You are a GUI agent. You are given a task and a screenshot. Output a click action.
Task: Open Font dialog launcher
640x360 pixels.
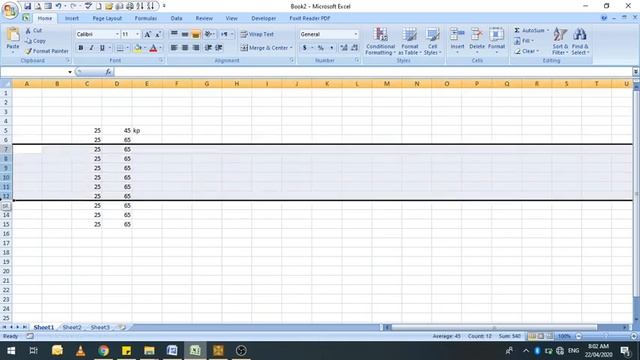tap(161, 60)
